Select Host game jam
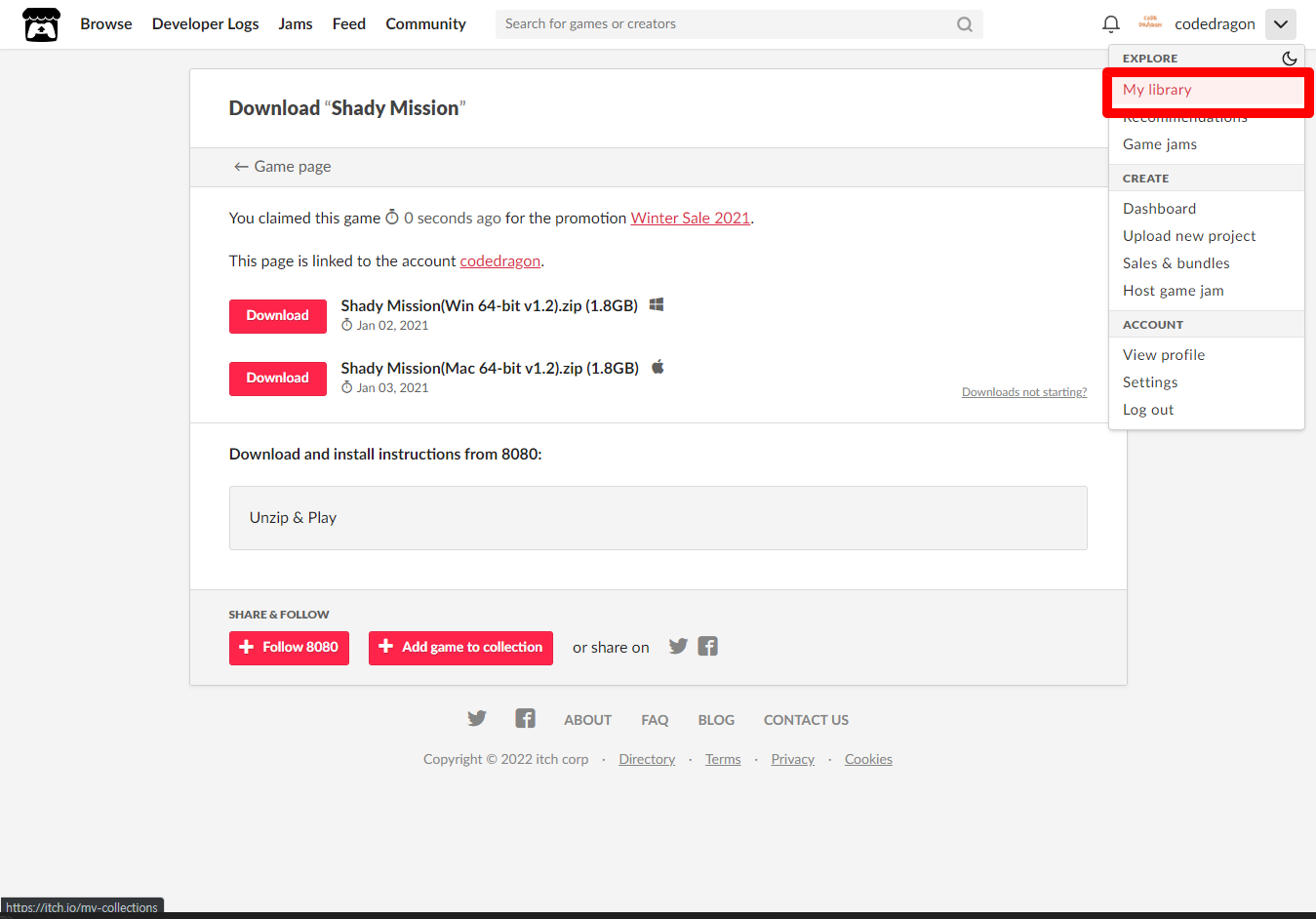Viewport: 1316px width, 919px height. coord(1207,291)
